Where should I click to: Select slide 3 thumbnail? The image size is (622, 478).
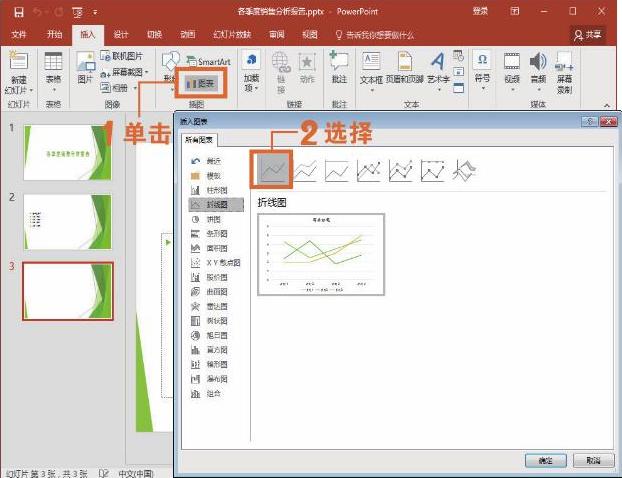(x=67, y=291)
